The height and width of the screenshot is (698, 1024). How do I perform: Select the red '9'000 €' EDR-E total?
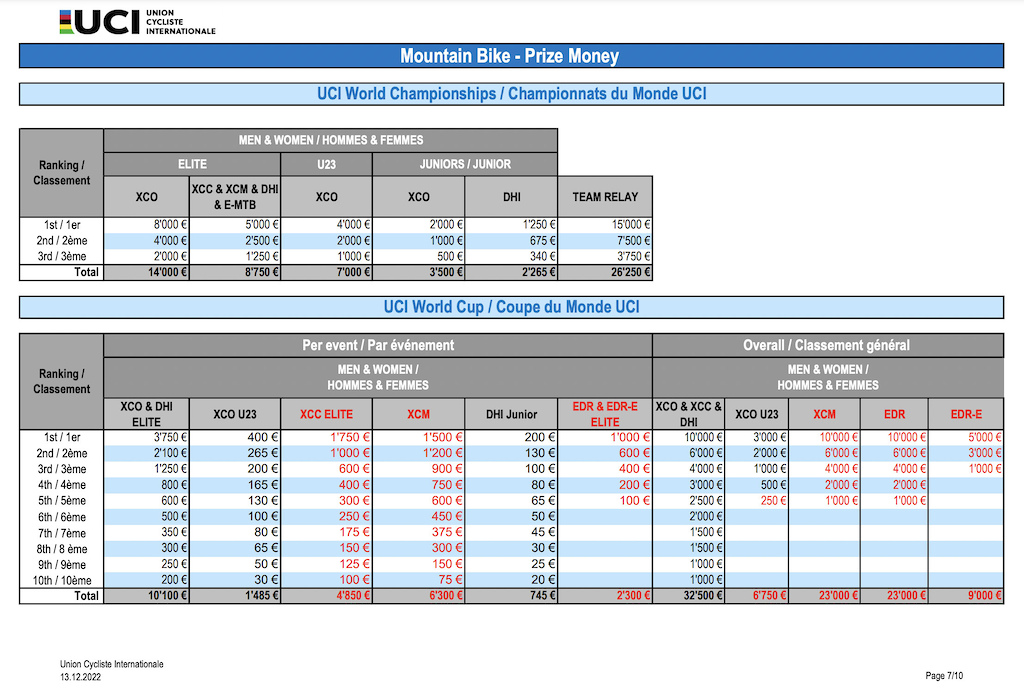tap(967, 595)
